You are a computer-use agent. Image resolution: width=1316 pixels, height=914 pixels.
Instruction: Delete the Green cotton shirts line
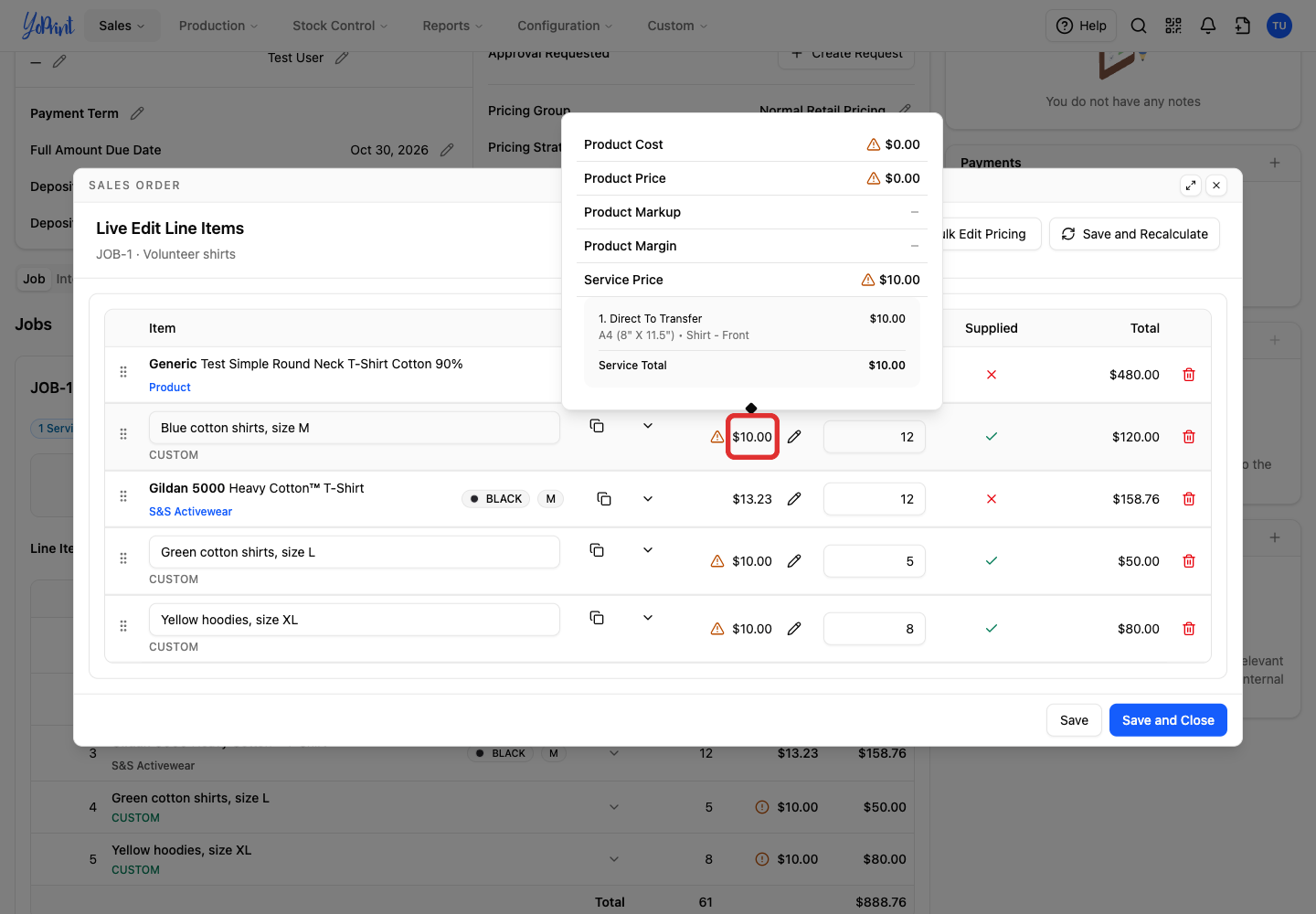(x=1189, y=561)
